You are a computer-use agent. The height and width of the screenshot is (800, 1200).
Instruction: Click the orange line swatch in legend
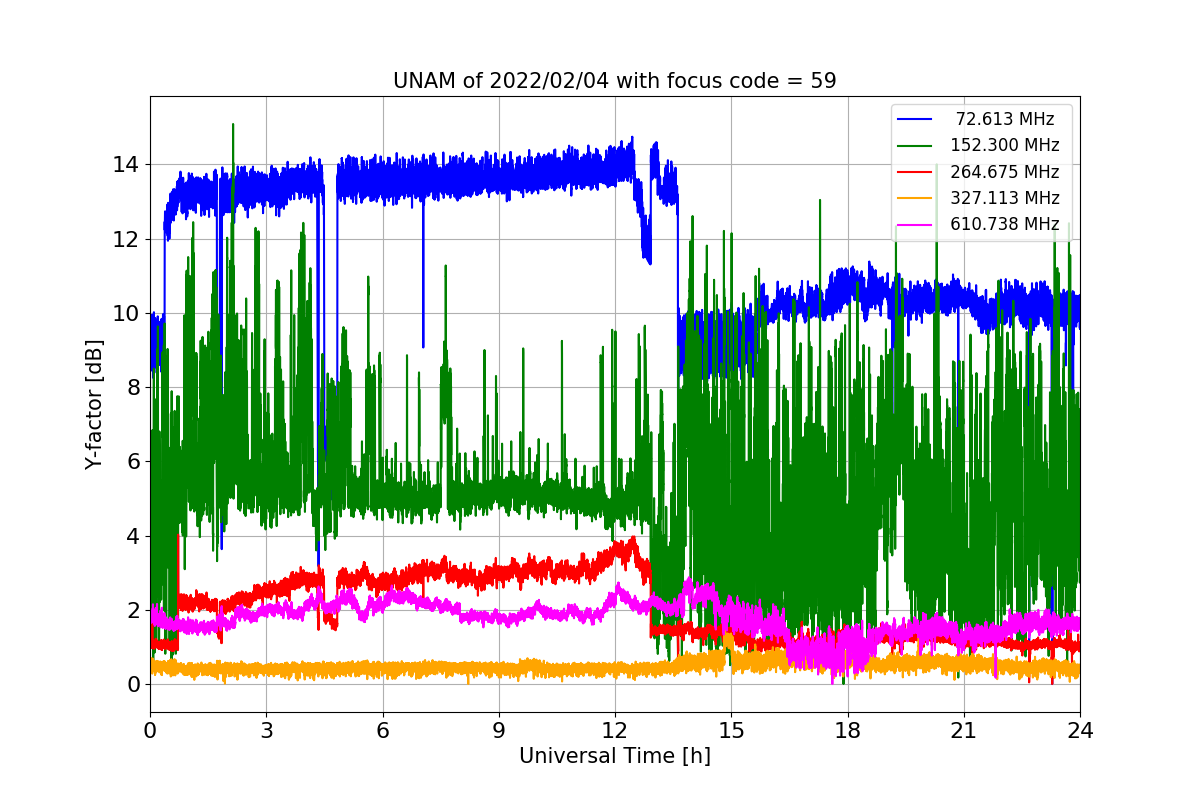click(916, 198)
